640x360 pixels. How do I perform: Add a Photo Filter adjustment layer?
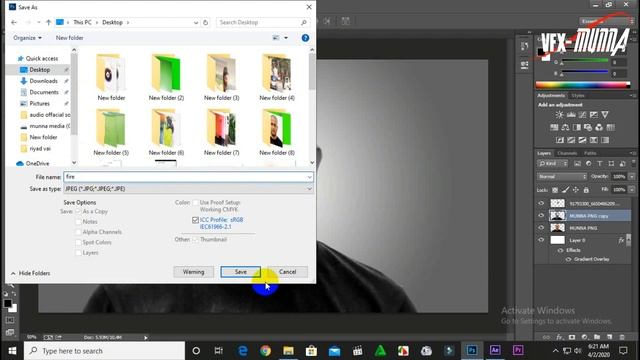tap(588, 127)
